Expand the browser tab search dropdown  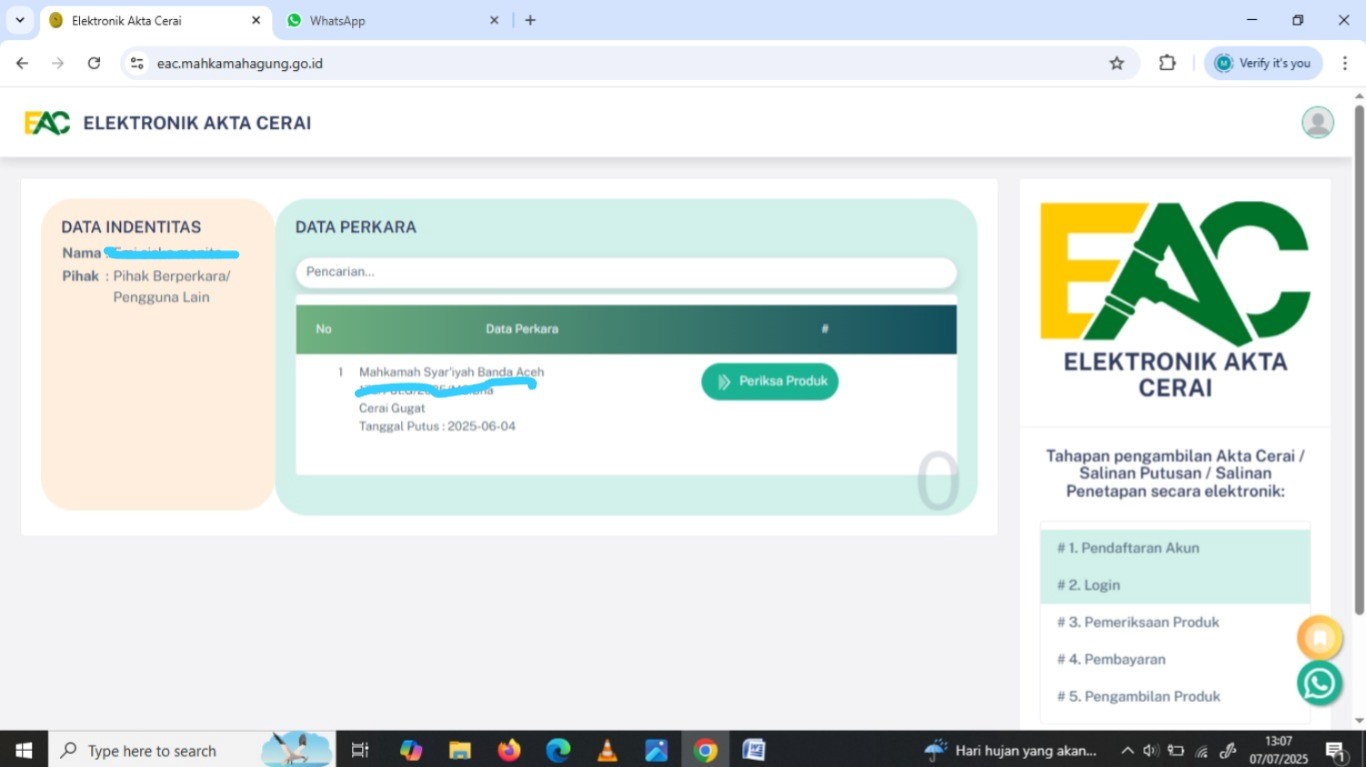pyautogui.click(x=19, y=20)
